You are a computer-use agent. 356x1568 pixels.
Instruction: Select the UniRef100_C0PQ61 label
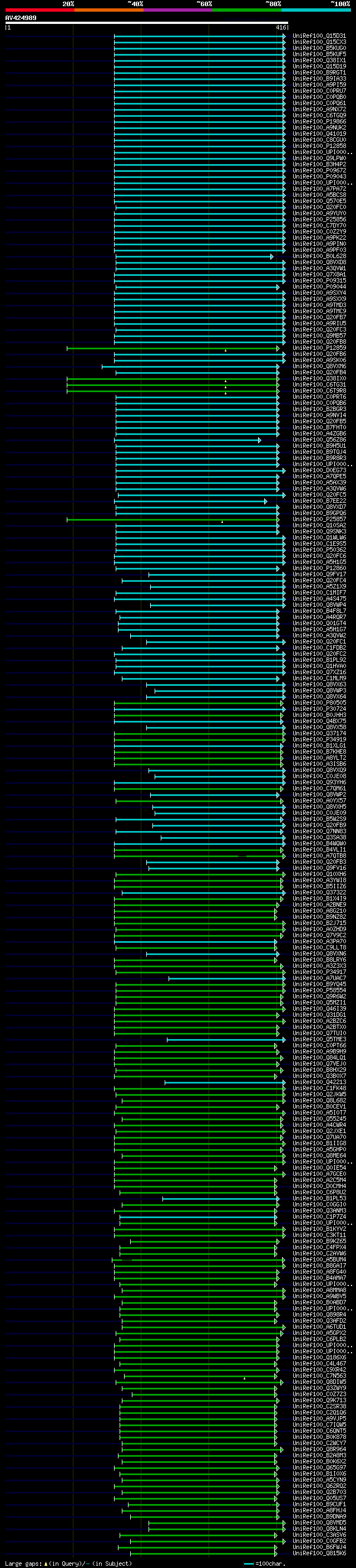click(x=319, y=103)
